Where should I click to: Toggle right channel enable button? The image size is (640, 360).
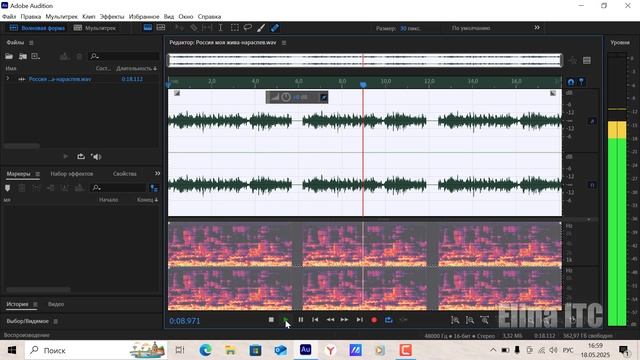(x=592, y=185)
